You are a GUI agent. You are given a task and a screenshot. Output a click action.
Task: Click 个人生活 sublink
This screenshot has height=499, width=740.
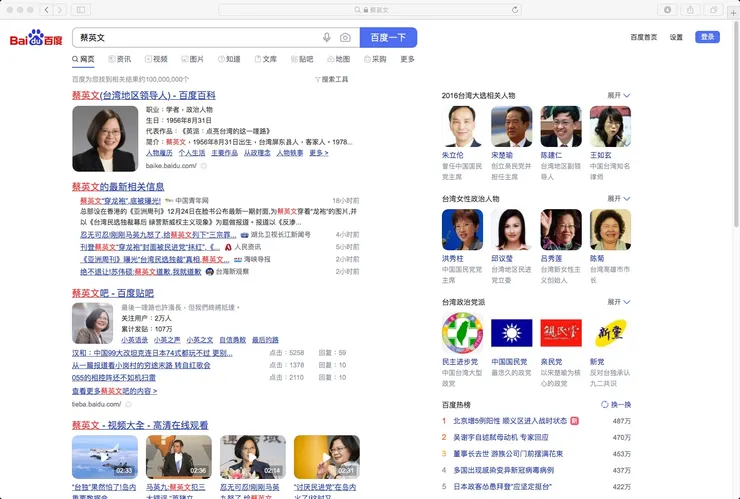[192, 153]
